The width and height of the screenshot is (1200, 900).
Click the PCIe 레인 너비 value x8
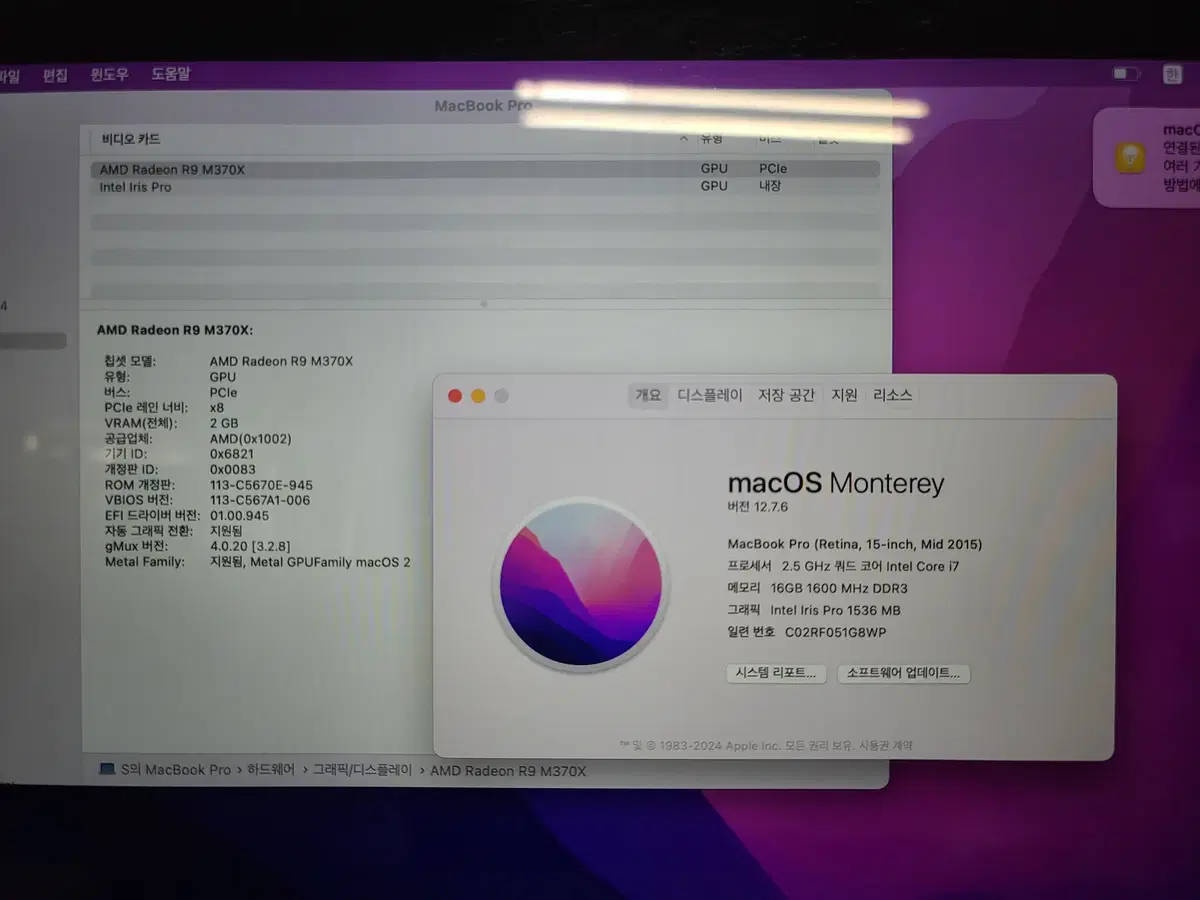coord(217,408)
